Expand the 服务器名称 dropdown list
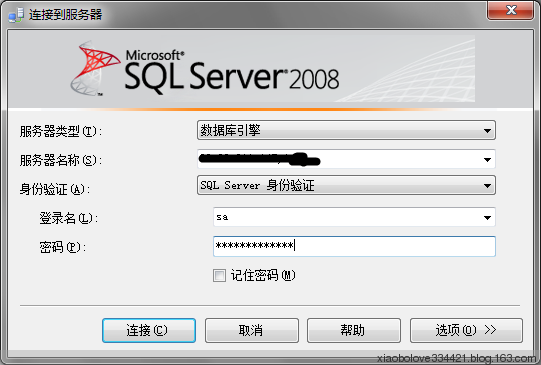The width and height of the screenshot is (541, 365). (487, 160)
